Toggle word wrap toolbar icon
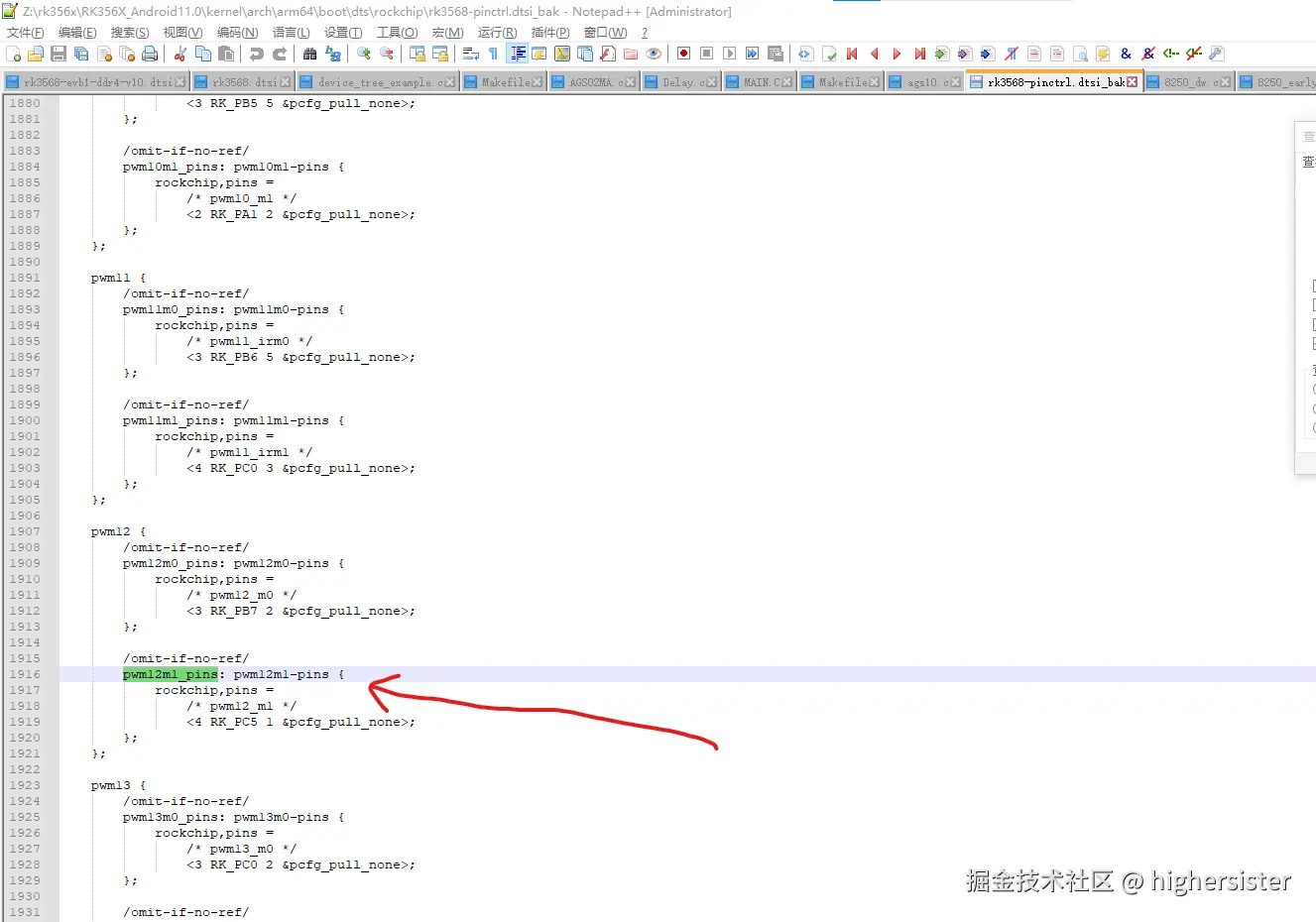 click(x=471, y=54)
